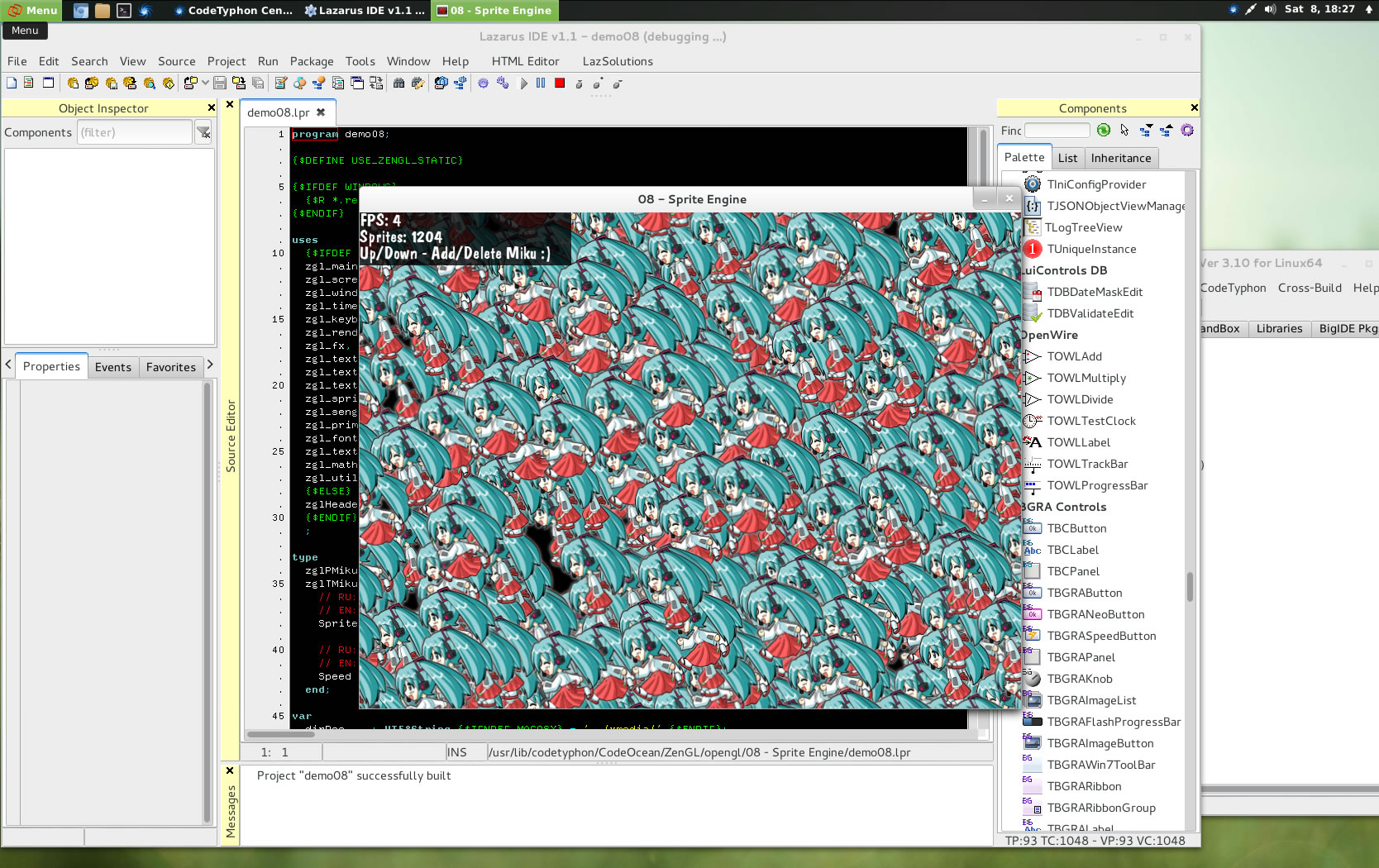This screenshot has height=868, width=1379.
Task: Open the Project menu
Action: coord(227,61)
